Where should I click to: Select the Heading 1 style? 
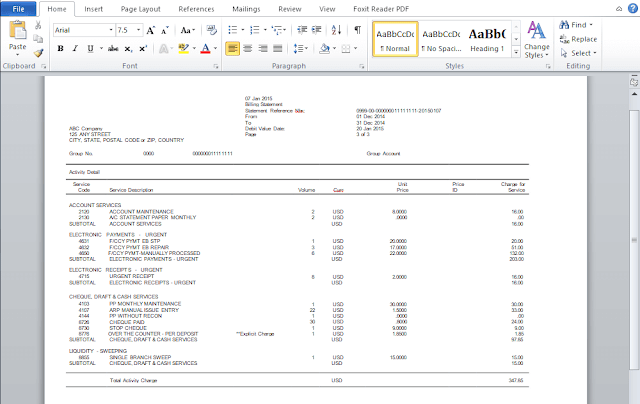click(487, 39)
